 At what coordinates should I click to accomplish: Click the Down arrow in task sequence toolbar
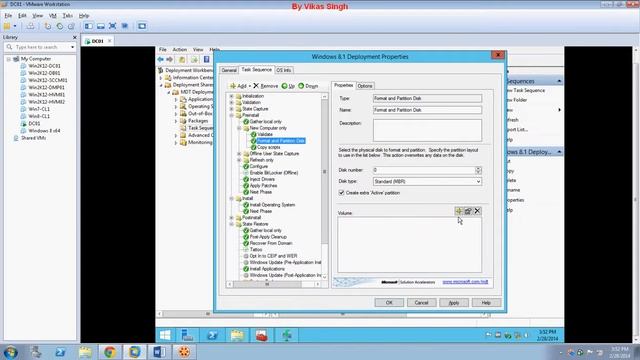[308, 86]
